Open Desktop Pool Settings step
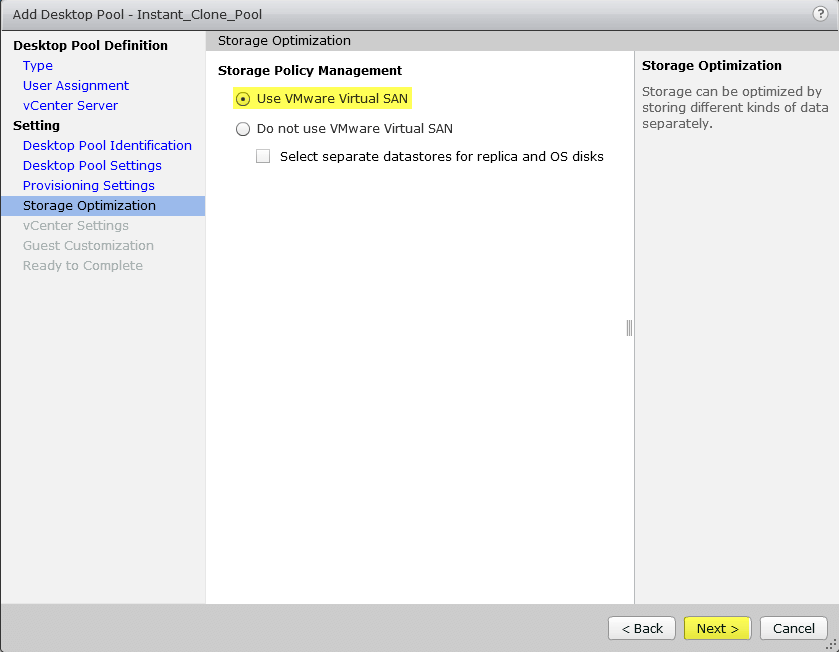 click(92, 166)
